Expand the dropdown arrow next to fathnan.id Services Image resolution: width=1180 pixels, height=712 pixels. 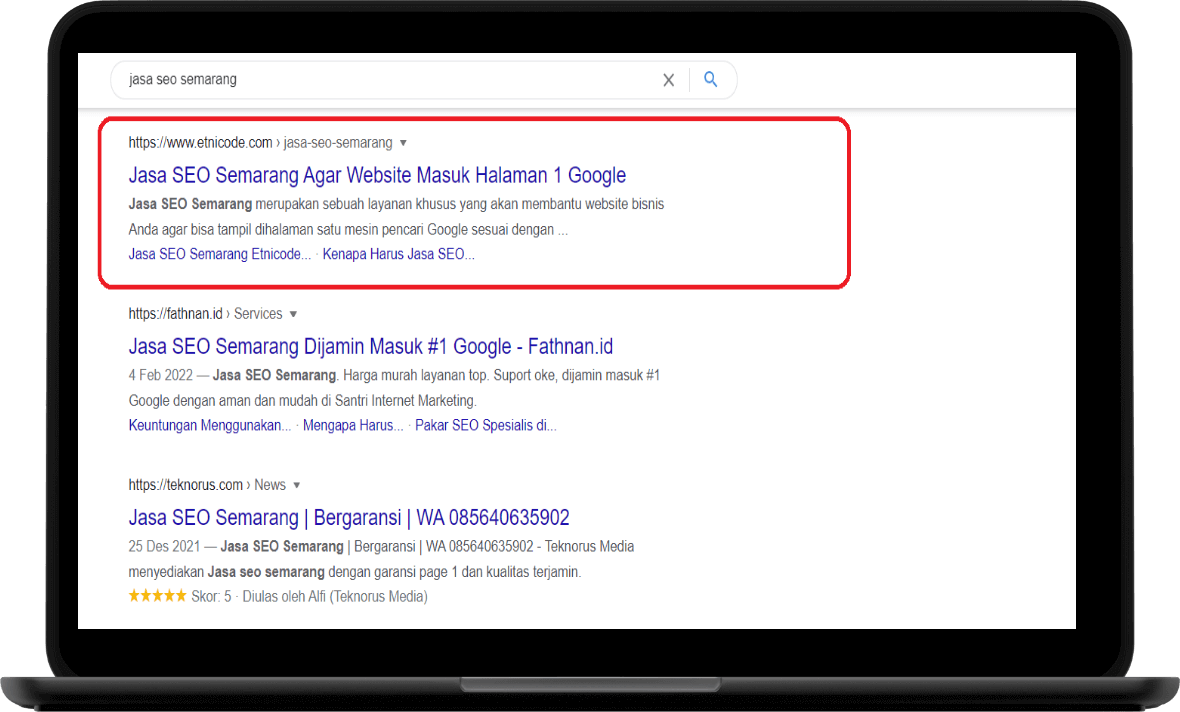click(x=293, y=314)
